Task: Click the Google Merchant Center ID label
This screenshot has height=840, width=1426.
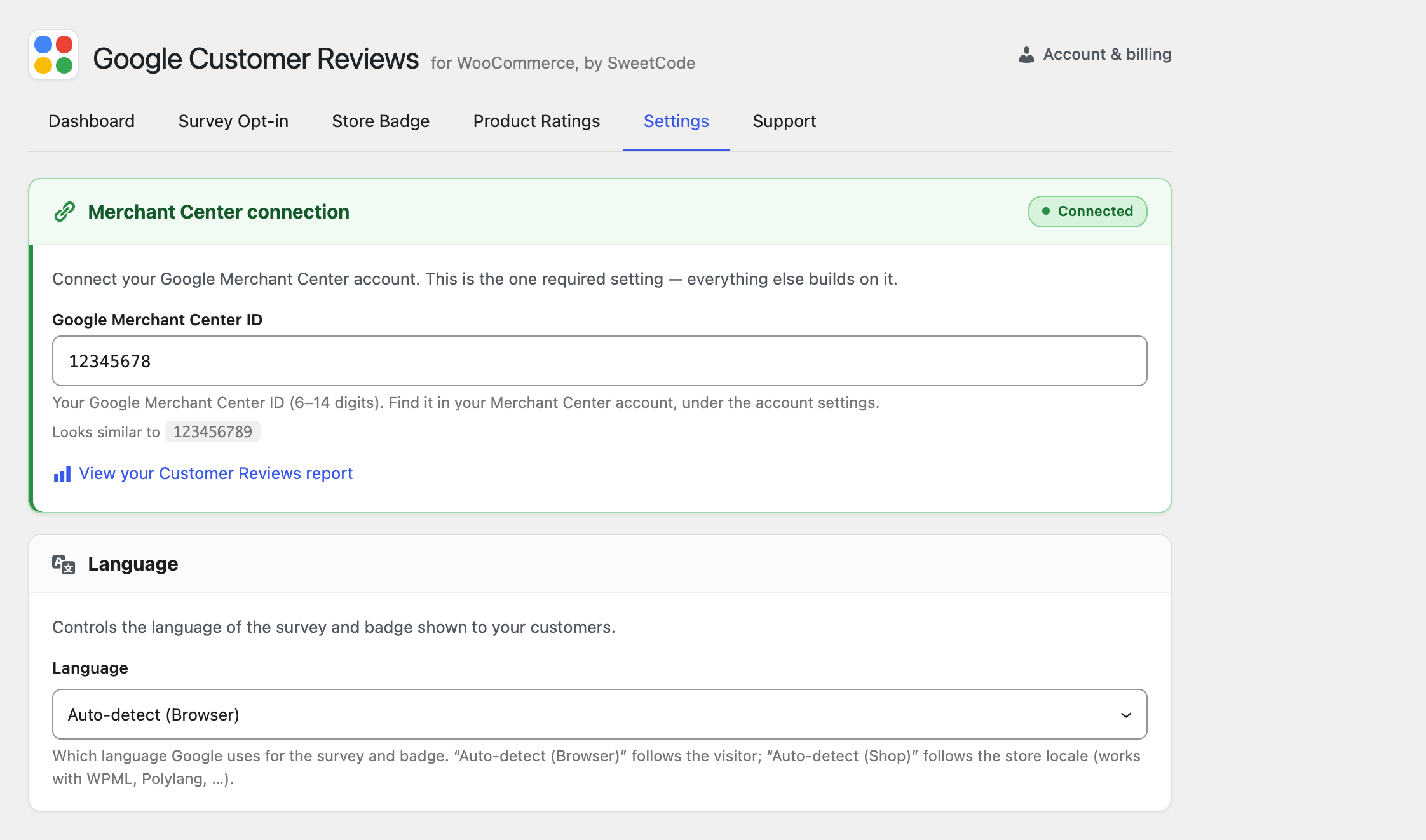Action: (157, 320)
